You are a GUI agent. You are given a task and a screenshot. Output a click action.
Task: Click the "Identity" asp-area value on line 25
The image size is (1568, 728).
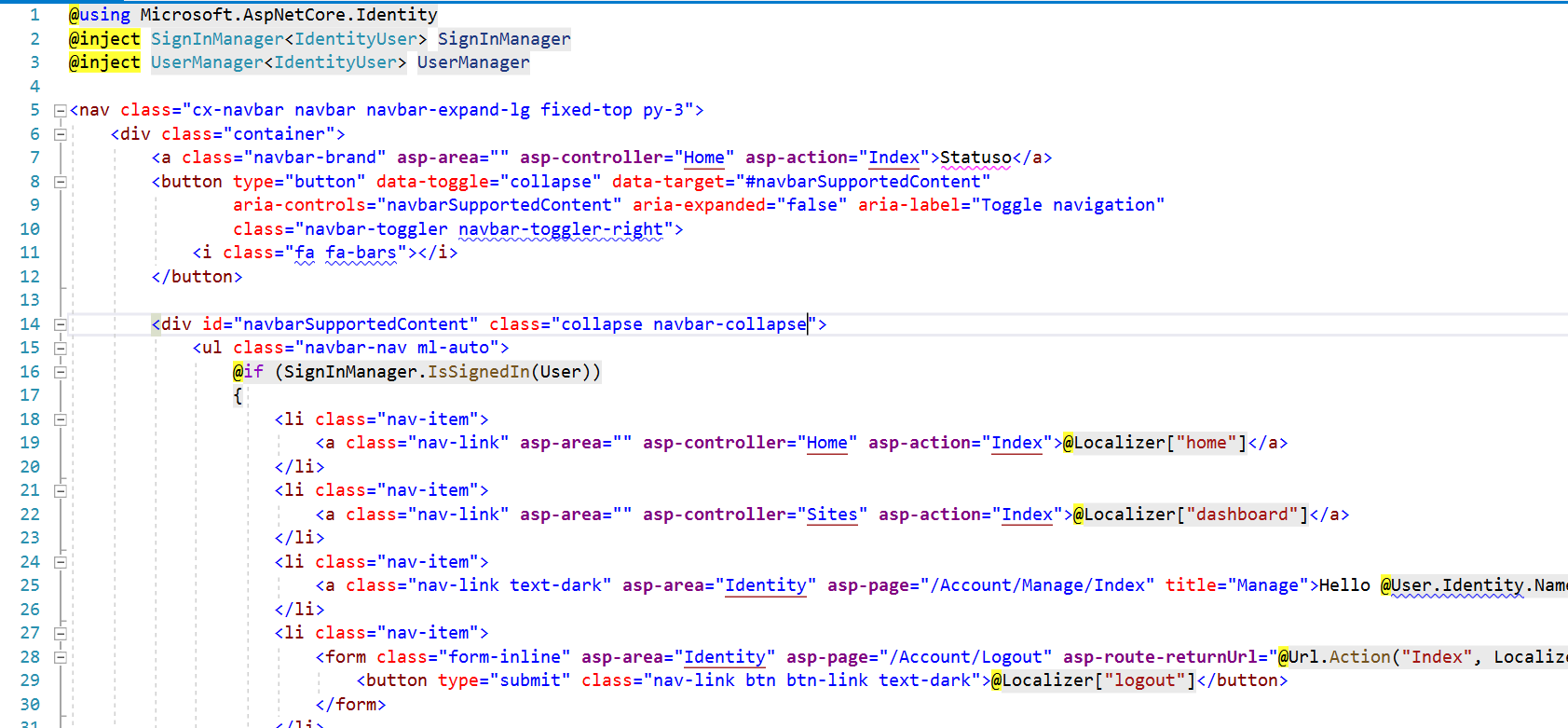pos(765,585)
